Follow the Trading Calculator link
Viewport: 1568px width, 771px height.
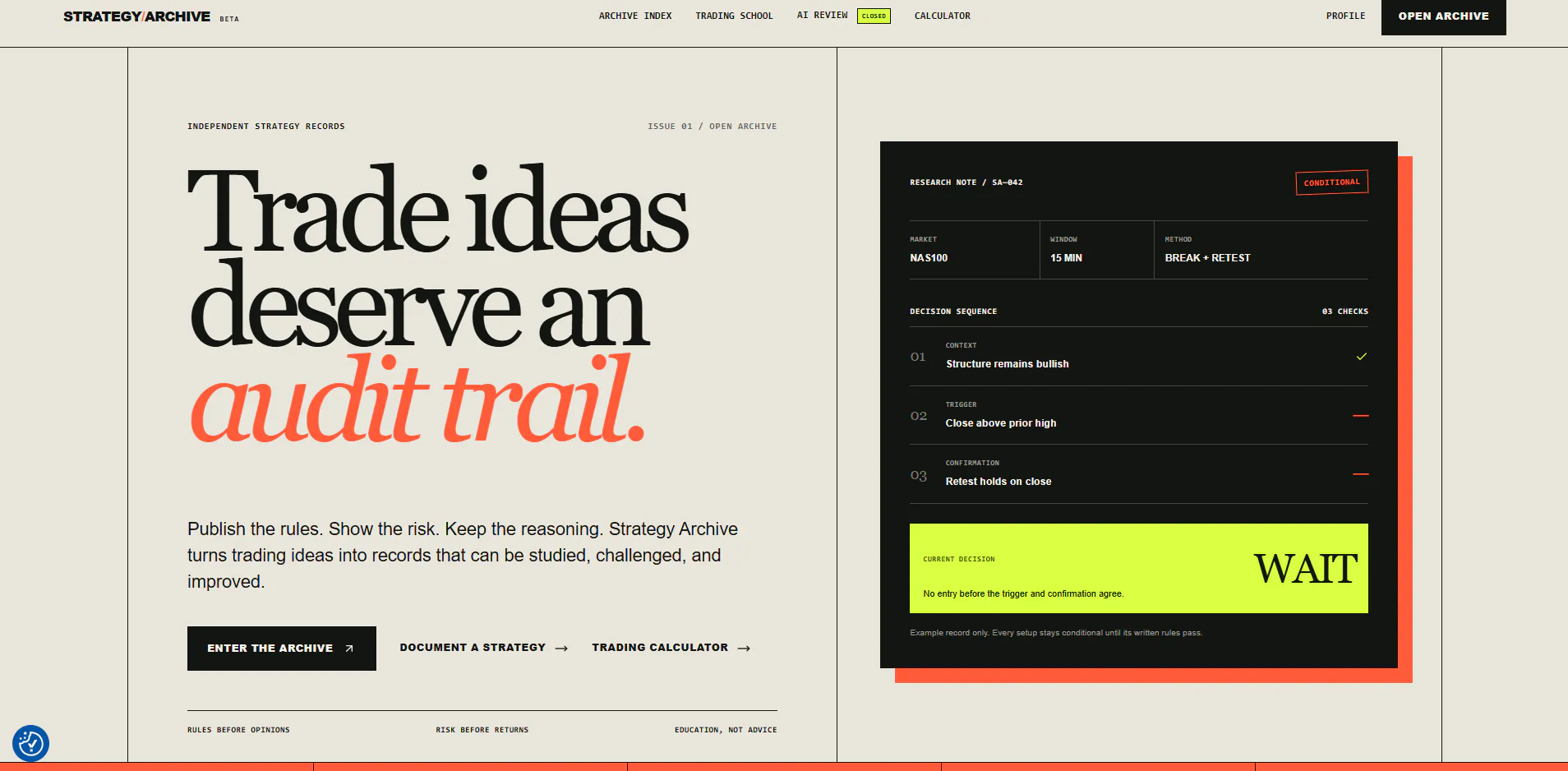(x=671, y=648)
